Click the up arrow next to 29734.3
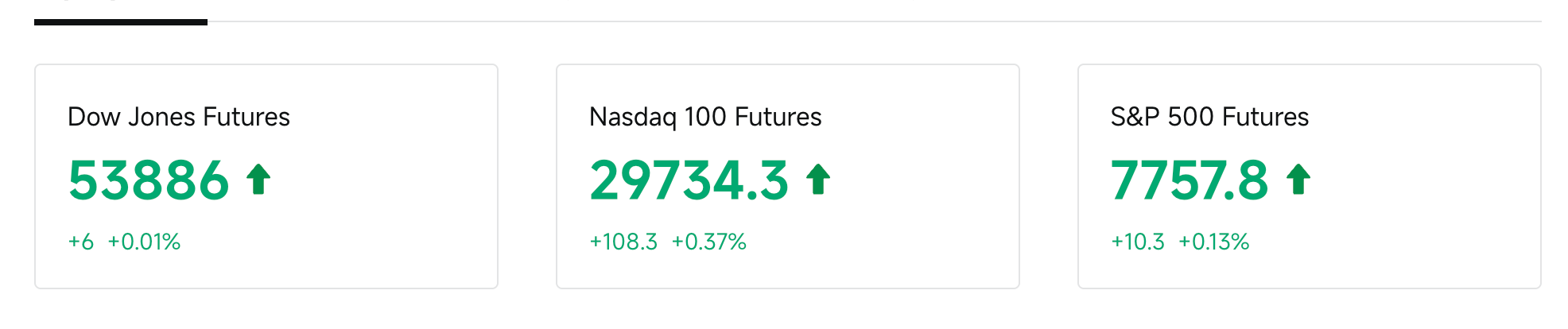 point(818,179)
